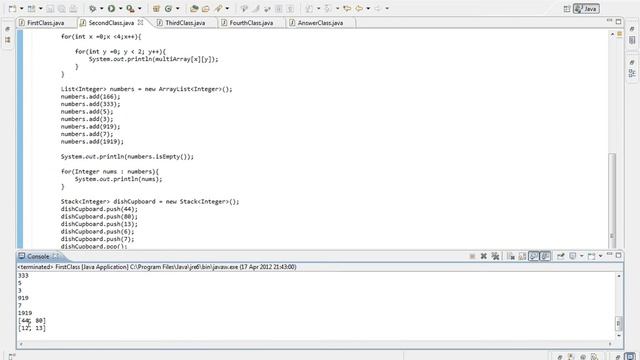This screenshot has height=360, width=640.
Task: Click the terminated FirstClass launch description
Action: point(157,267)
